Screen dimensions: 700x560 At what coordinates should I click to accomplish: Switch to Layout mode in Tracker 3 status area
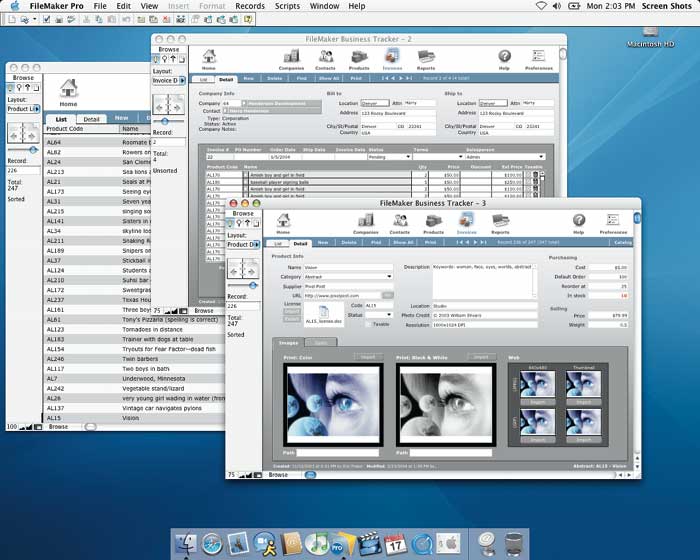pos(247,223)
